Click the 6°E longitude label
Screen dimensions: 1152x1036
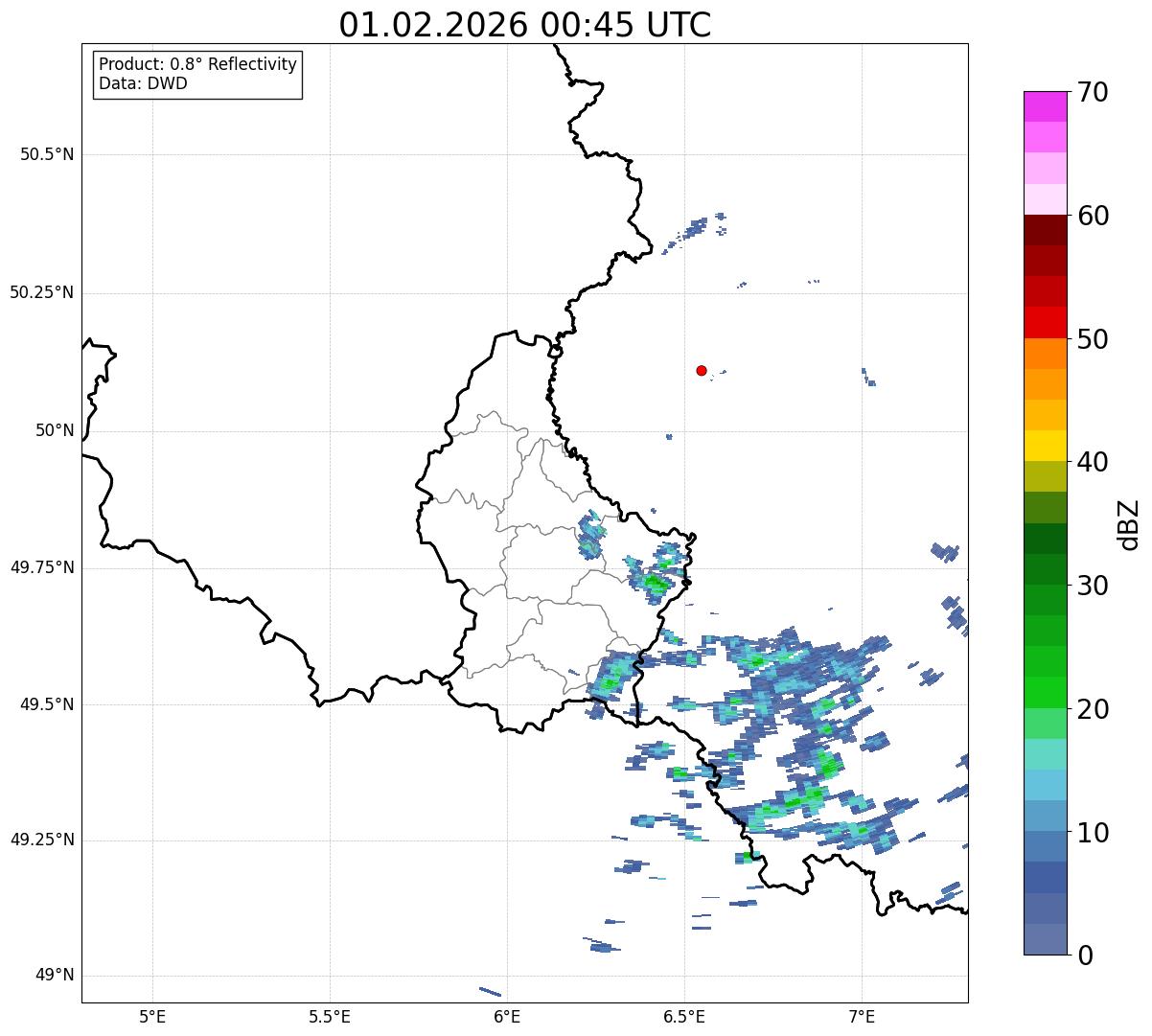point(507,1016)
